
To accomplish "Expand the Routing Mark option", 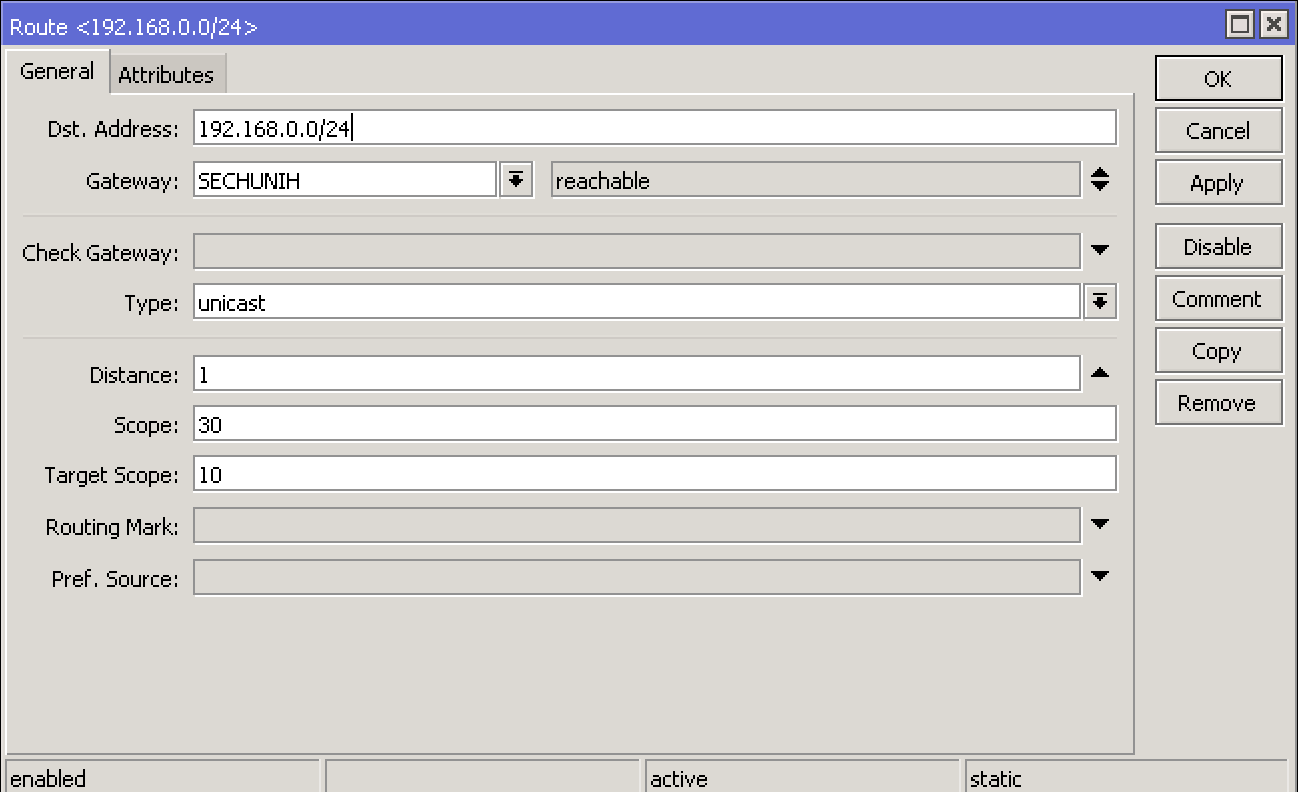I will (x=1100, y=524).
